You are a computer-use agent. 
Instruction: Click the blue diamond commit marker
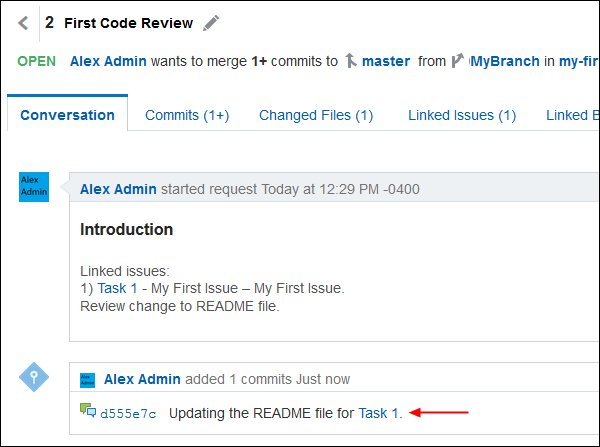[34, 377]
